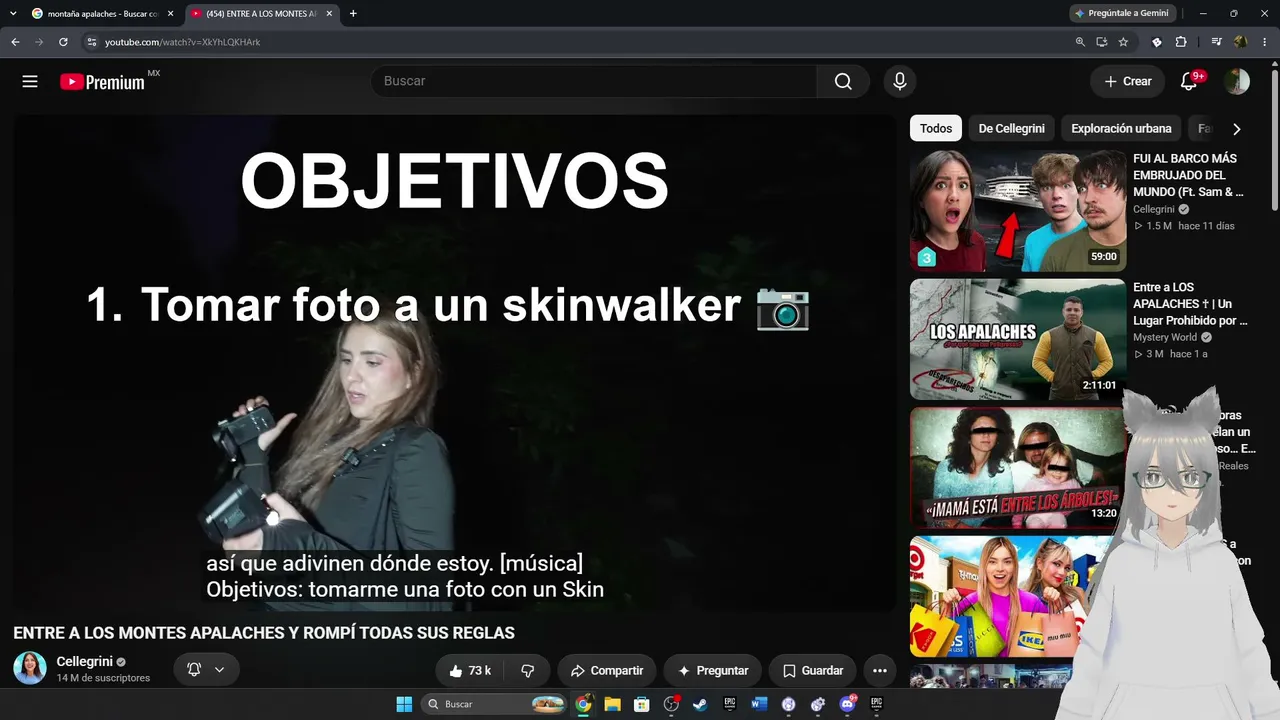The width and height of the screenshot is (1280, 720).
Task: Open more actions three-dot menu under video
Action: click(x=880, y=671)
